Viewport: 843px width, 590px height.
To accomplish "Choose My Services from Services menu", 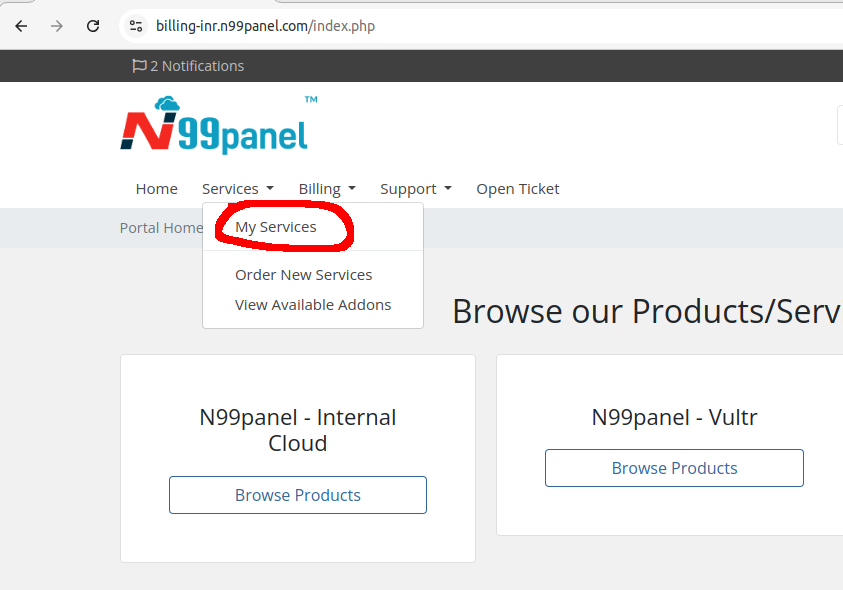I will click(276, 227).
